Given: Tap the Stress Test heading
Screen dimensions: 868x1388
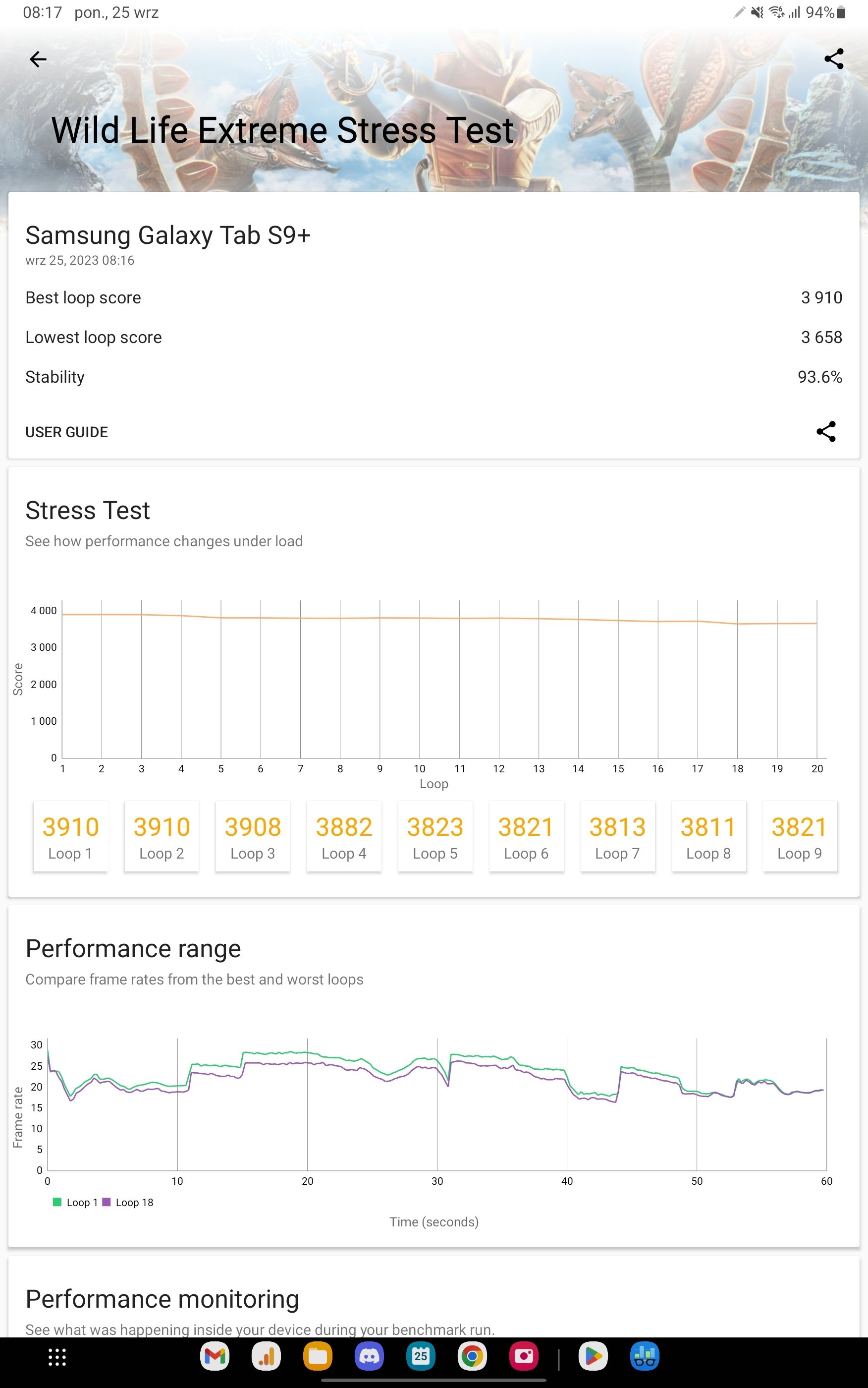Looking at the screenshot, I should pos(88,510).
